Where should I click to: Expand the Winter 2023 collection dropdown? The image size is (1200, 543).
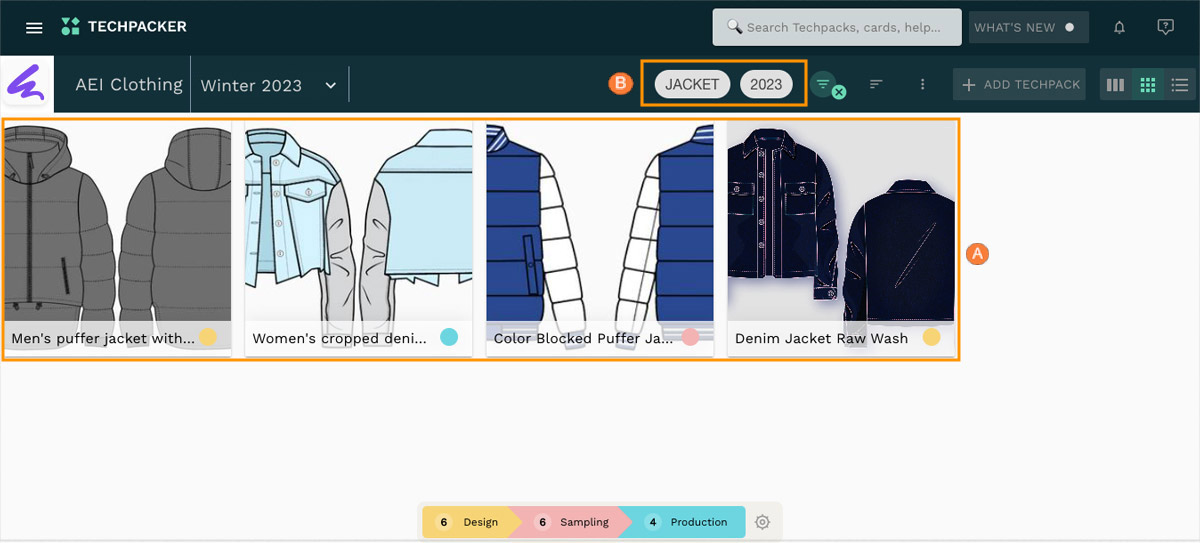point(330,86)
